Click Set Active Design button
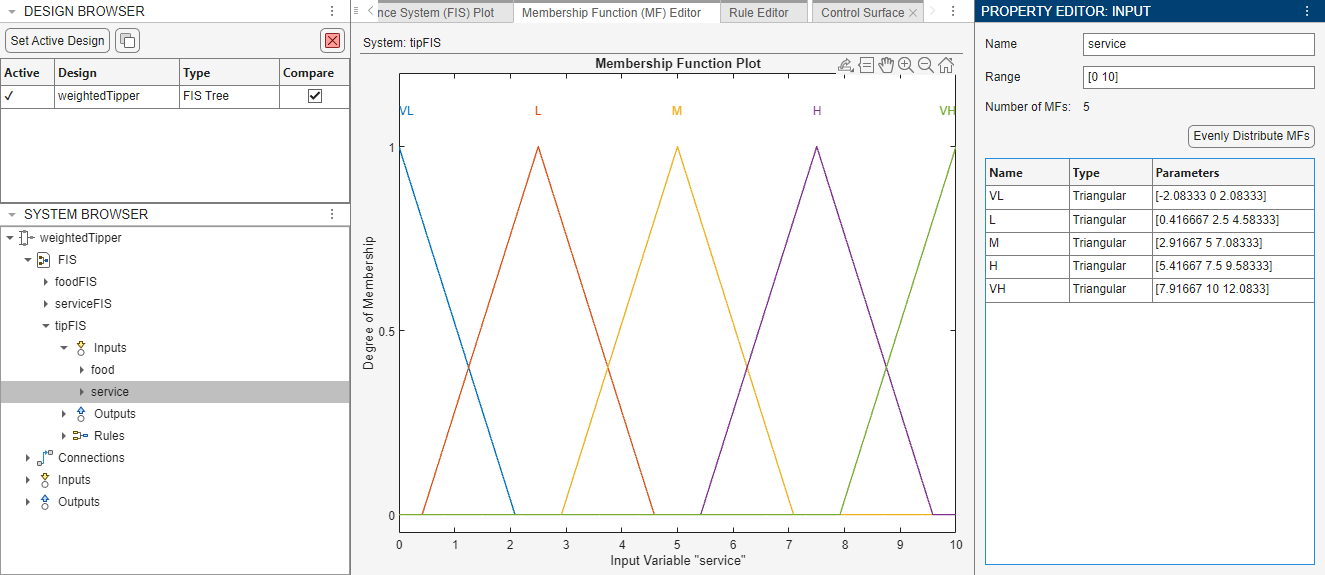 (x=58, y=41)
